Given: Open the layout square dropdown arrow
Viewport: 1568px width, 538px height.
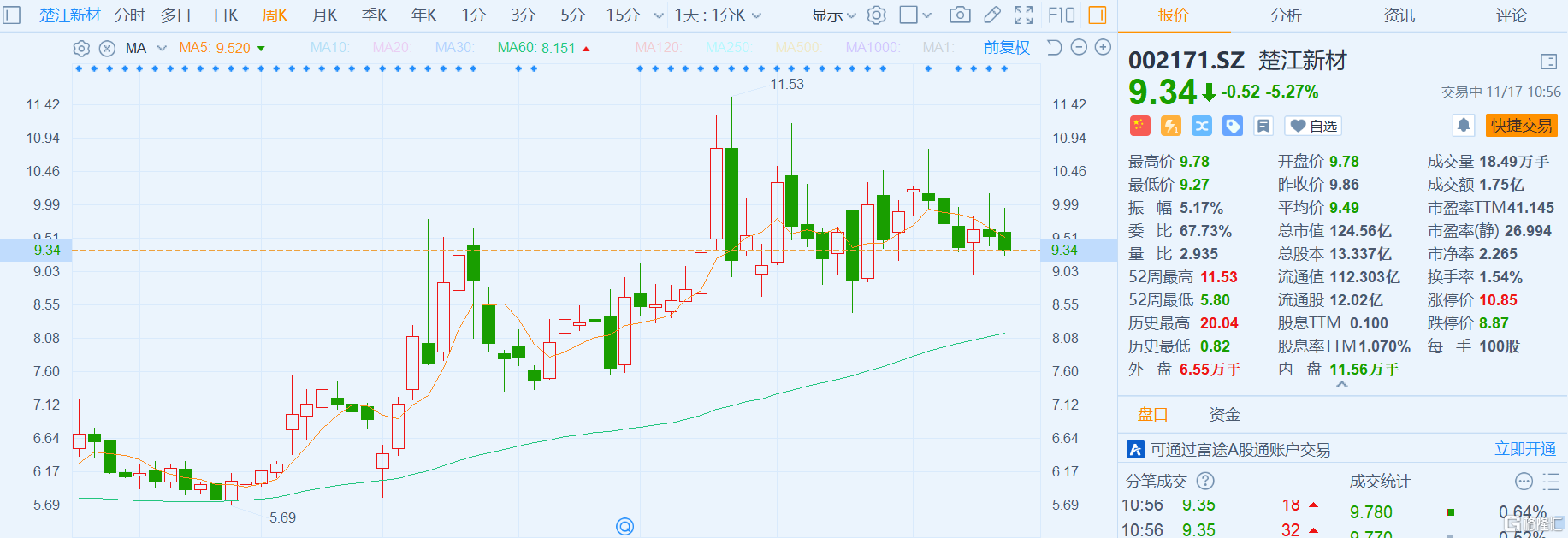Looking at the screenshot, I should click(x=927, y=15).
